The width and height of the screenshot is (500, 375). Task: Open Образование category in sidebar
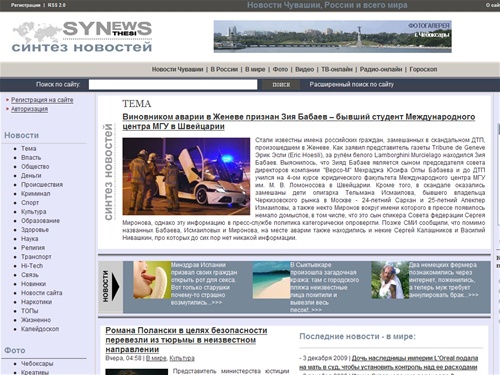coord(40,220)
